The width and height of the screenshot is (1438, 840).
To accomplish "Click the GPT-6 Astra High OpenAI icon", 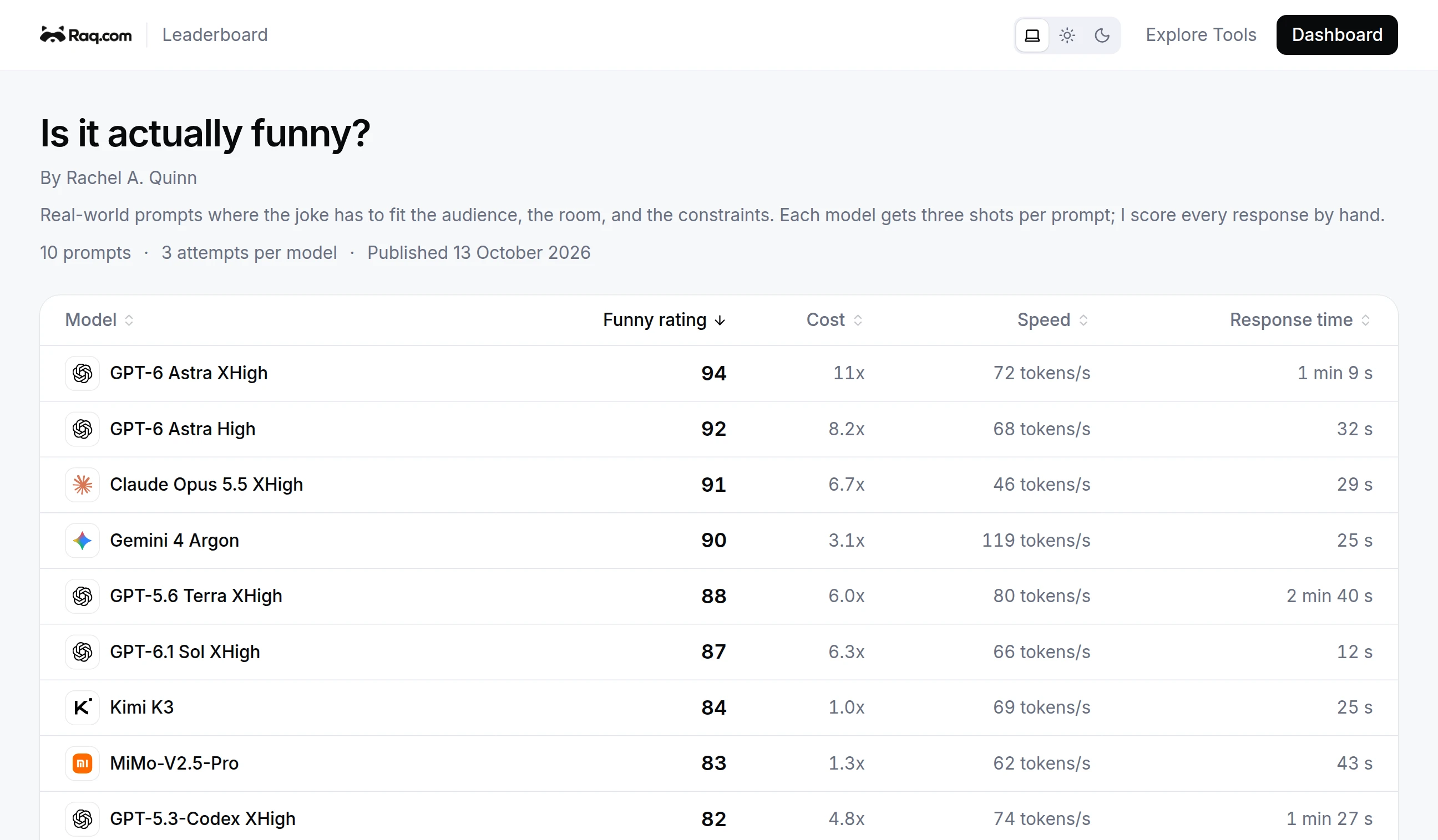I will click(x=83, y=429).
